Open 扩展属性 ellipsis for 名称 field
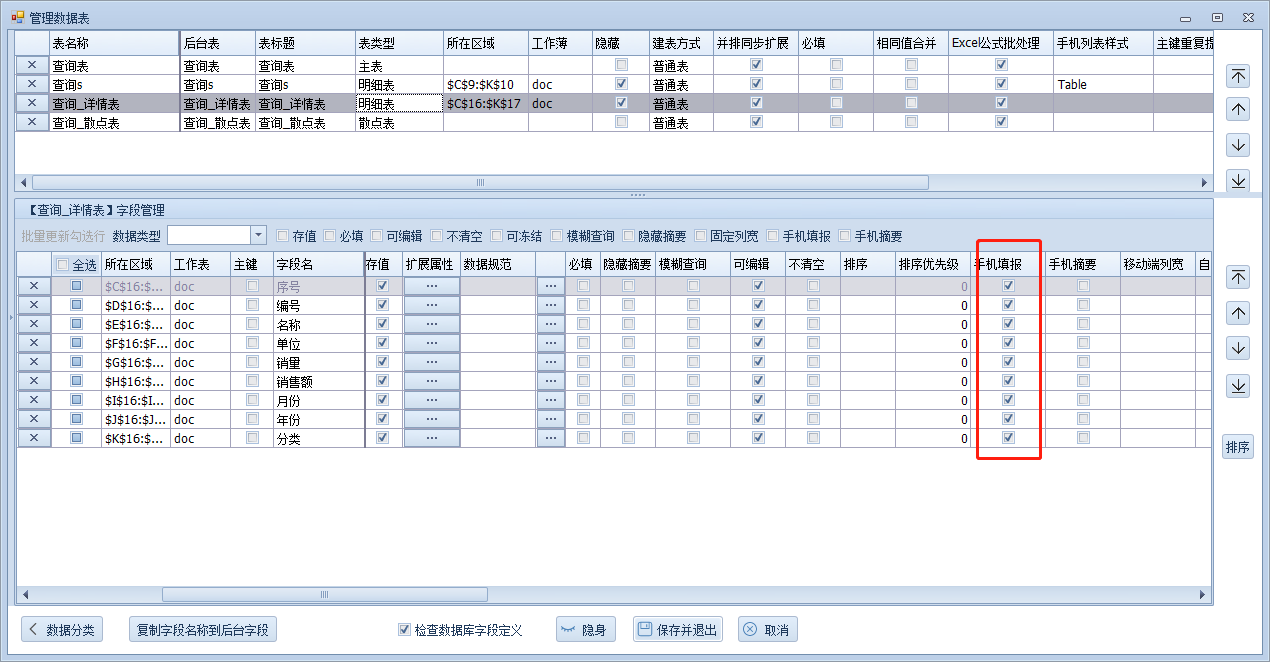The image size is (1270, 662). coord(431,324)
